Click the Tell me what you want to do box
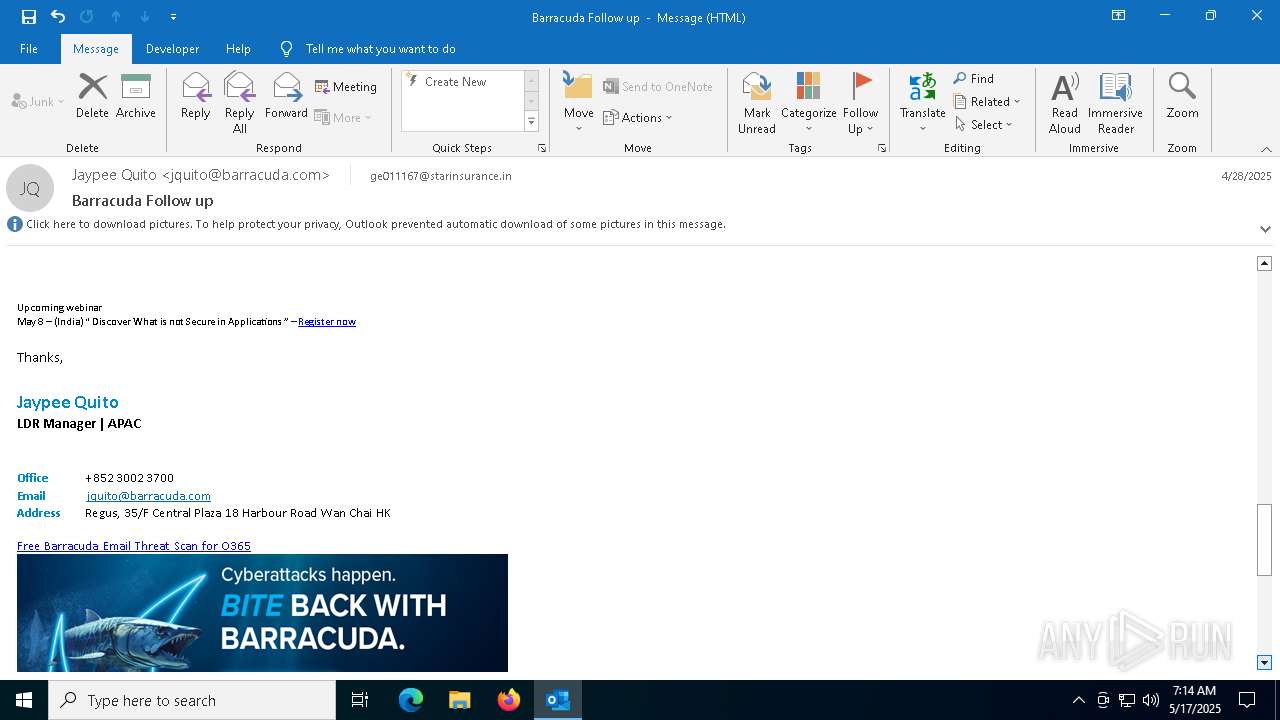This screenshot has height=720, width=1280. coord(380,48)
